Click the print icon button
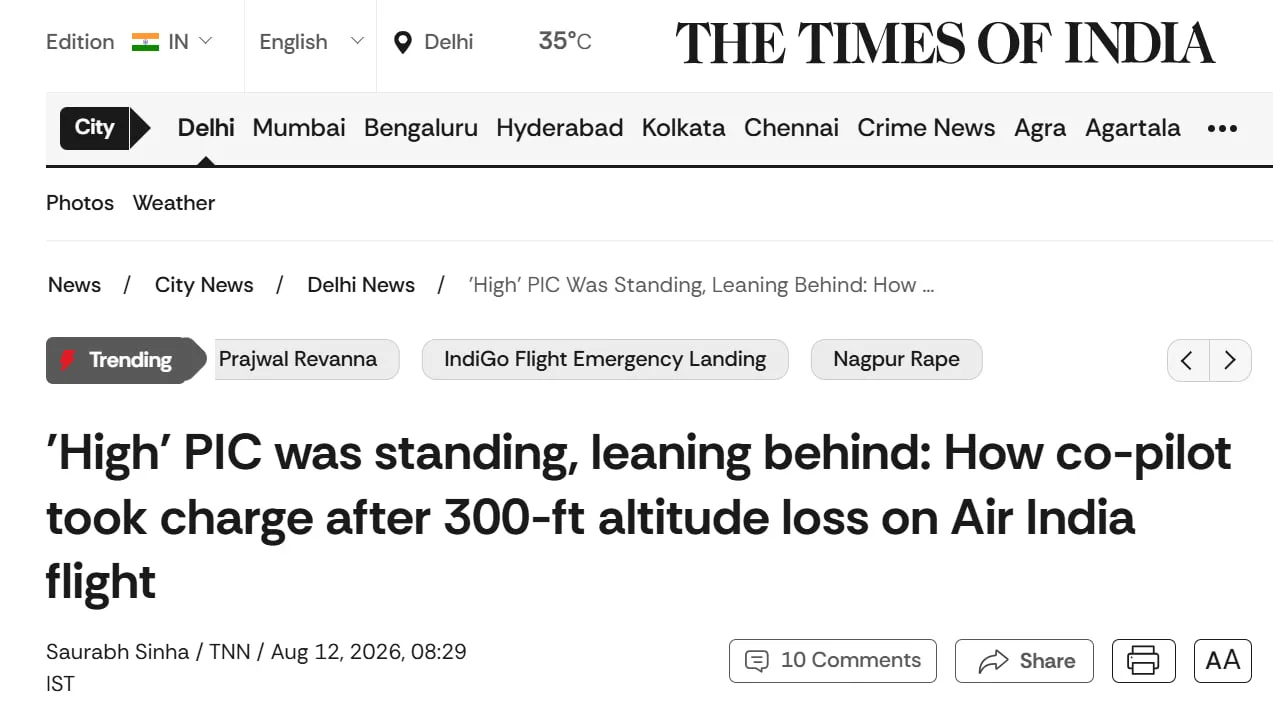The image size is (1273, 725). tap(1143, 661)
